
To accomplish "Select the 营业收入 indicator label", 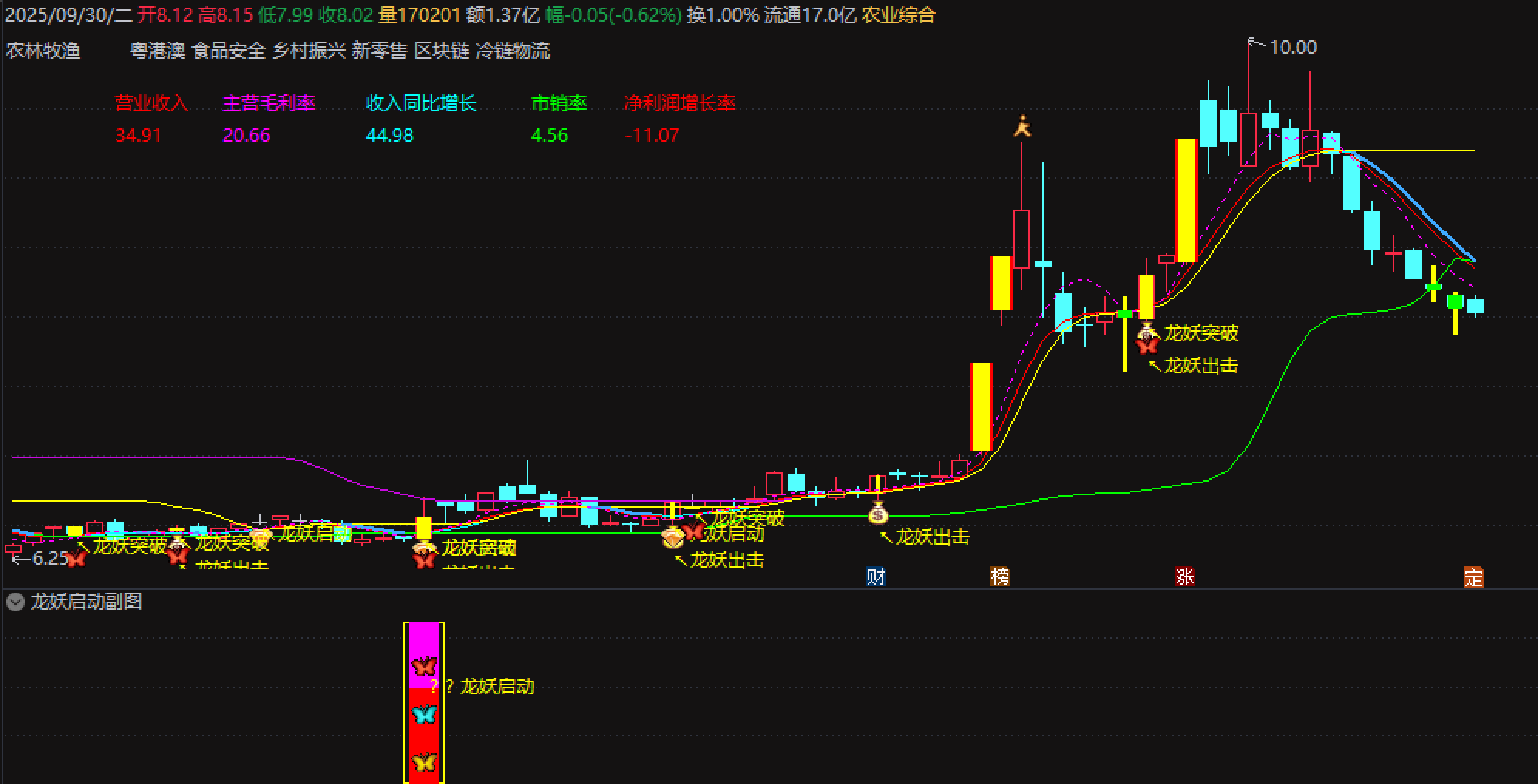I will [151, 103].
